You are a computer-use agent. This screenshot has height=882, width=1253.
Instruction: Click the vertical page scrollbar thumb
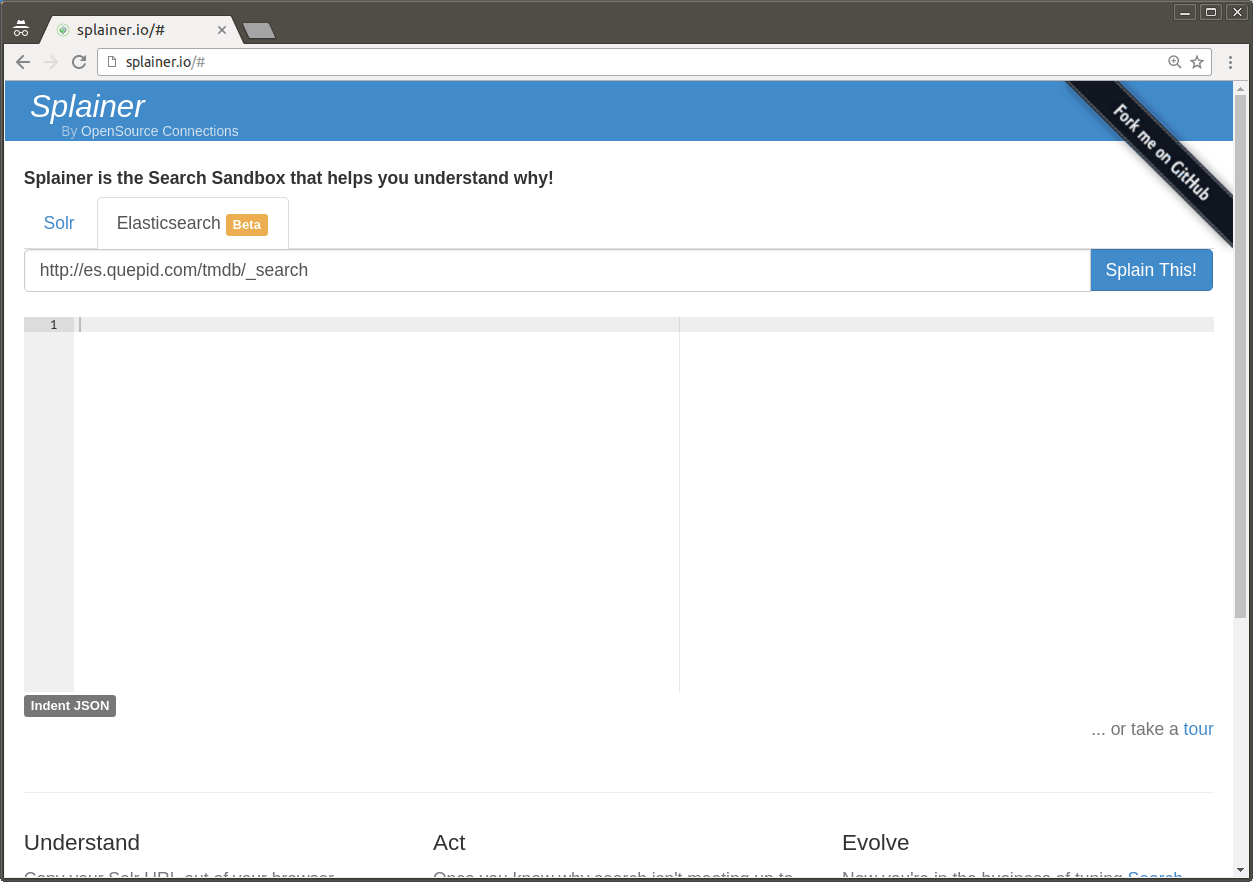pyautogui.click(x=1240, y=356)
